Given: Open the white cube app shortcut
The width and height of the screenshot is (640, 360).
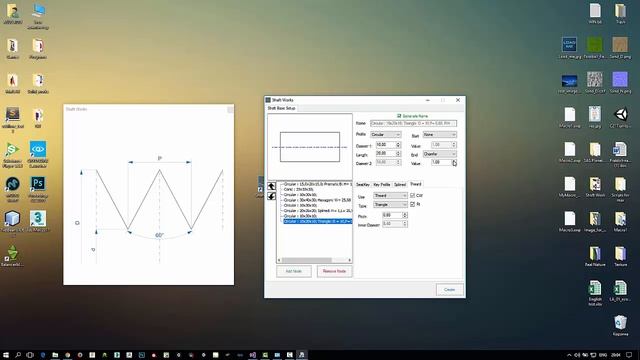Looking at the screenshot, I should coord(13,223).
